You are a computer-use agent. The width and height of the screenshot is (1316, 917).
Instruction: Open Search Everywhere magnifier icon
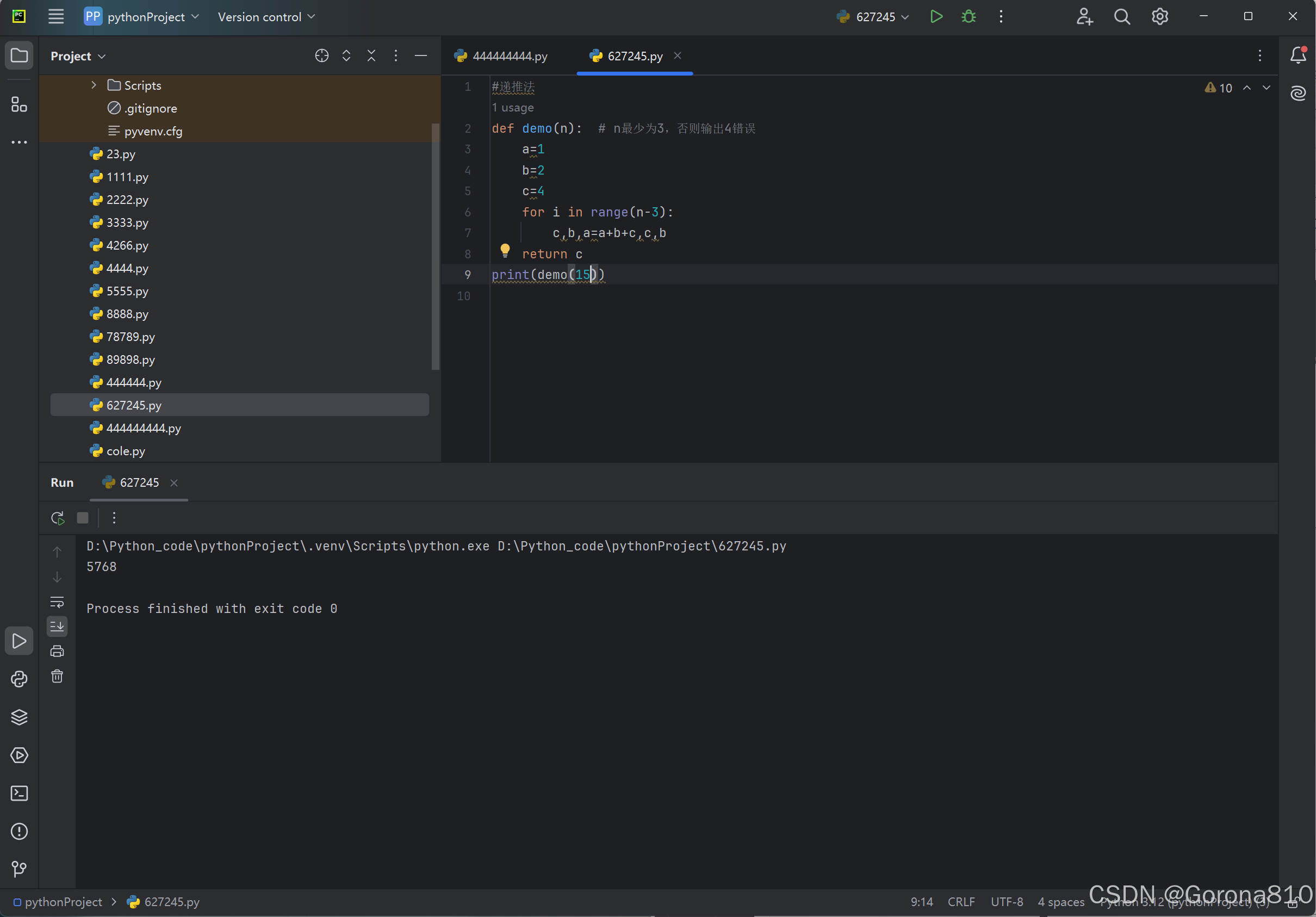pyautogui.click(x=1122, y=17)
